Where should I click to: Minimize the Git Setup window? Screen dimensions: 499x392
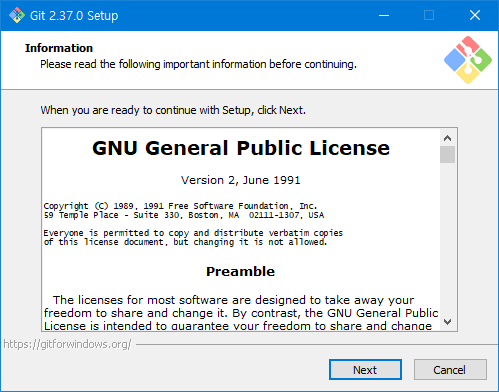pos(384,15)
